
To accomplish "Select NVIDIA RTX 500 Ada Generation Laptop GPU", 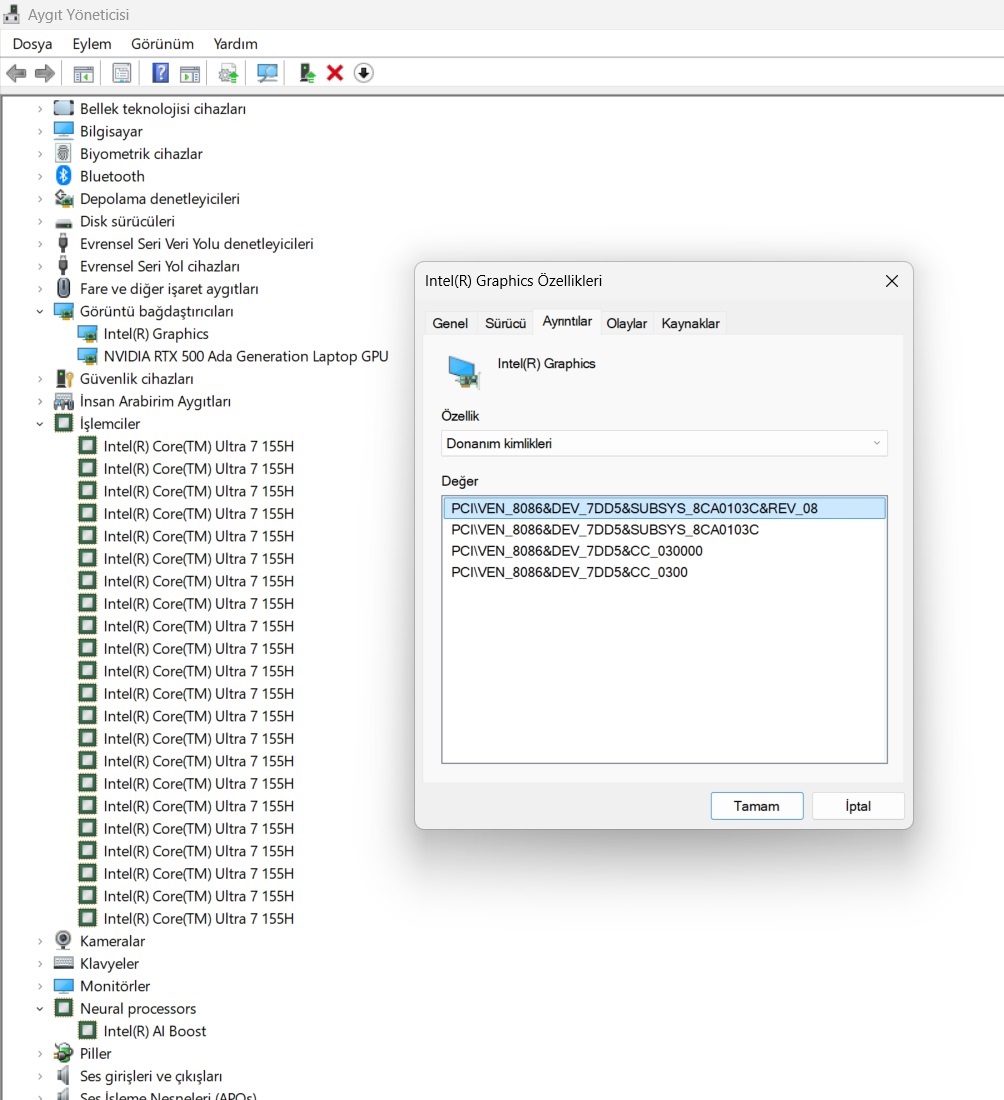I will (x=246, y=356).
